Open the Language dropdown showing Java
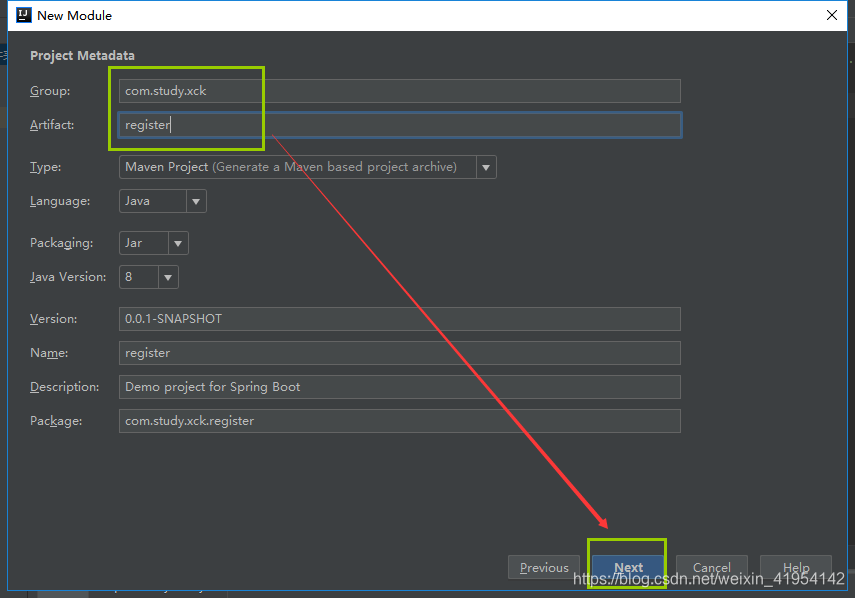This screenshot has height=598, width=855. (162, 201)
